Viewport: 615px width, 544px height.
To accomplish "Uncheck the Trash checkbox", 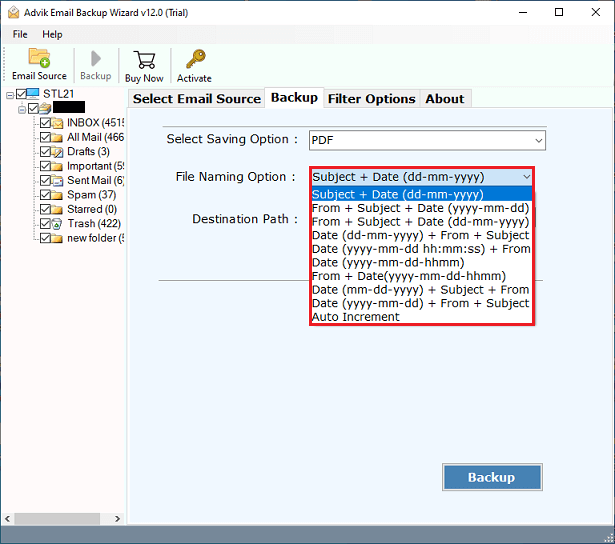I will [x=45, y=224].
